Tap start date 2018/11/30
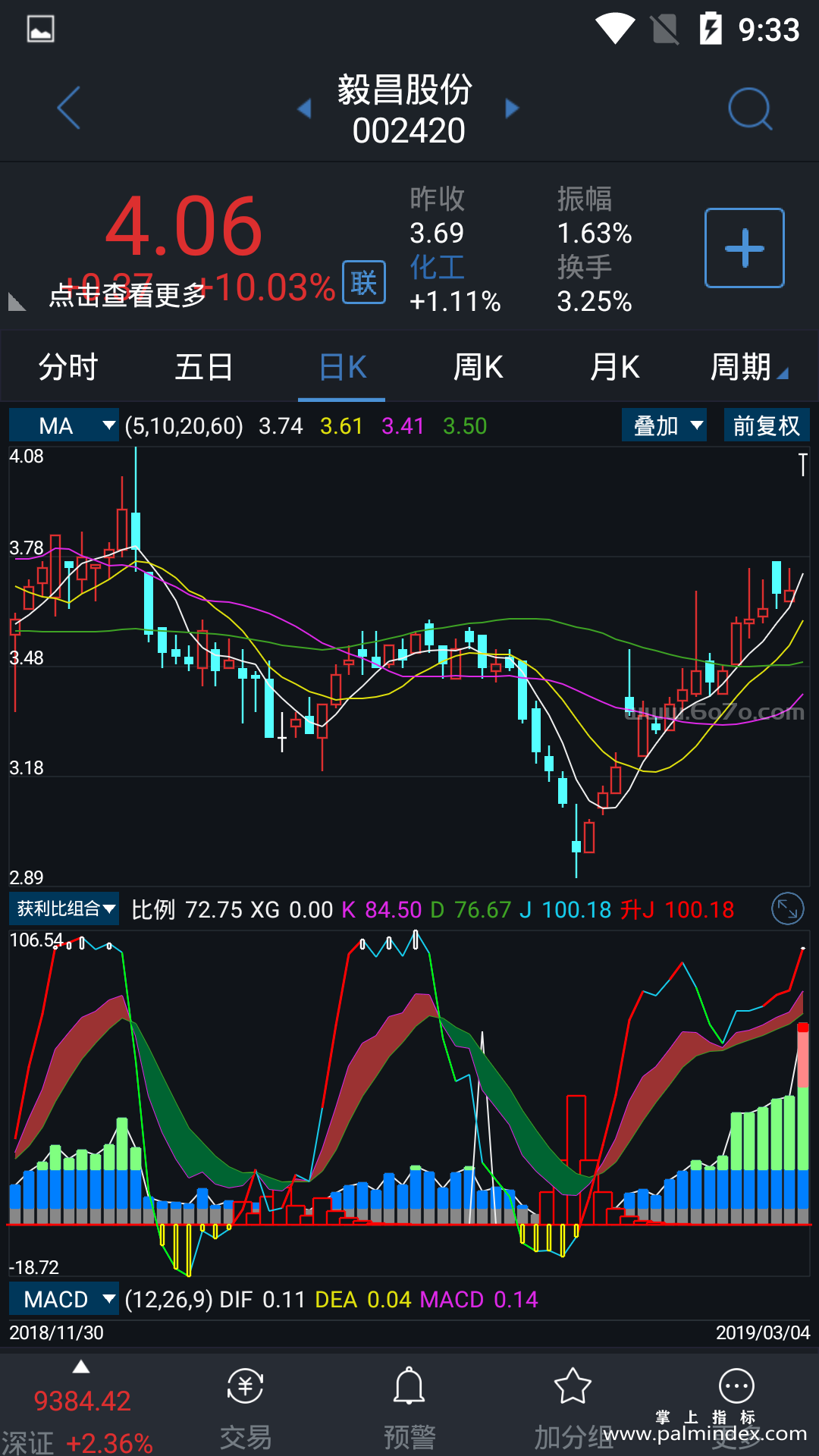The width and height of the screenshot is (819, 1456). tap(56, 1332)
